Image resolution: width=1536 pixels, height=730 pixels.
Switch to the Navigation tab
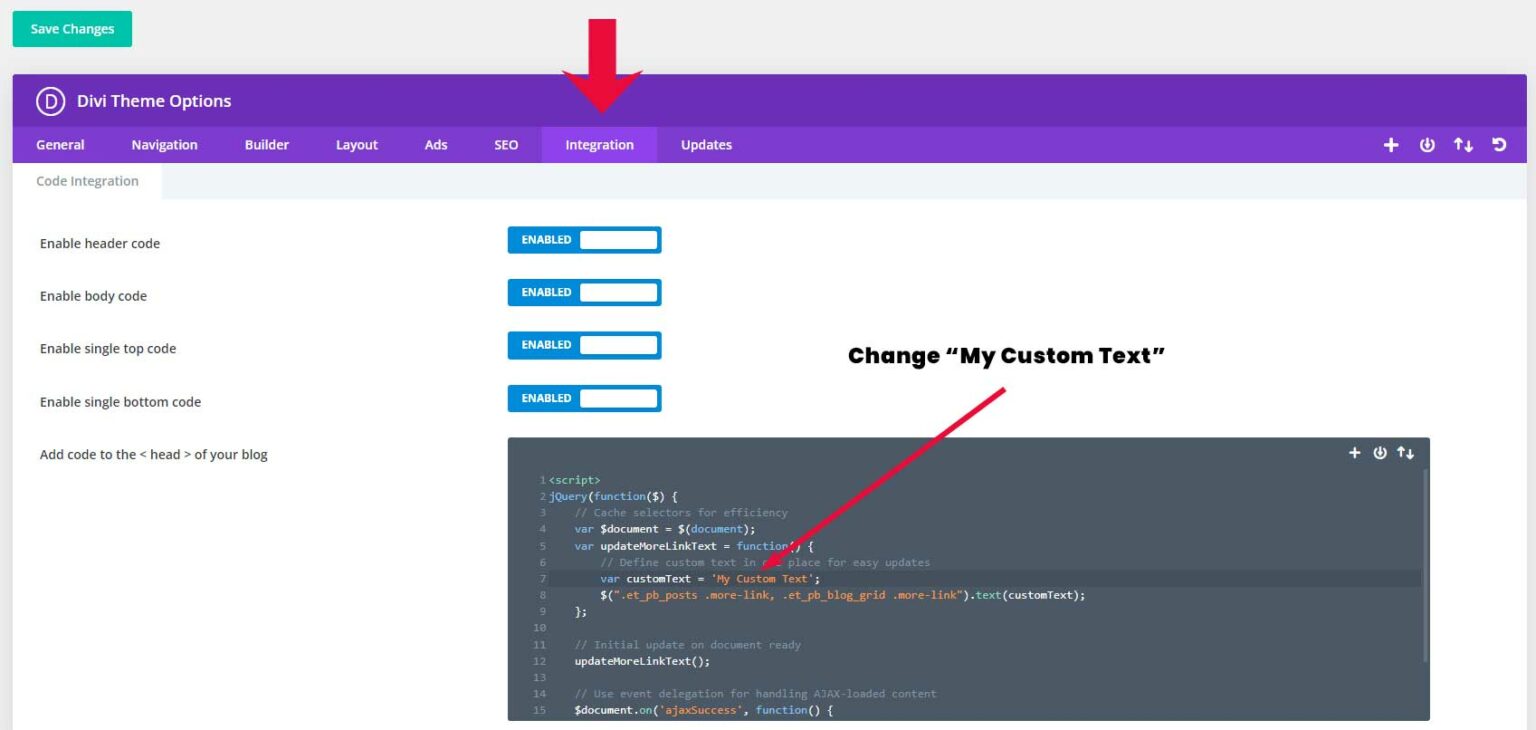[x=164, y=144]
